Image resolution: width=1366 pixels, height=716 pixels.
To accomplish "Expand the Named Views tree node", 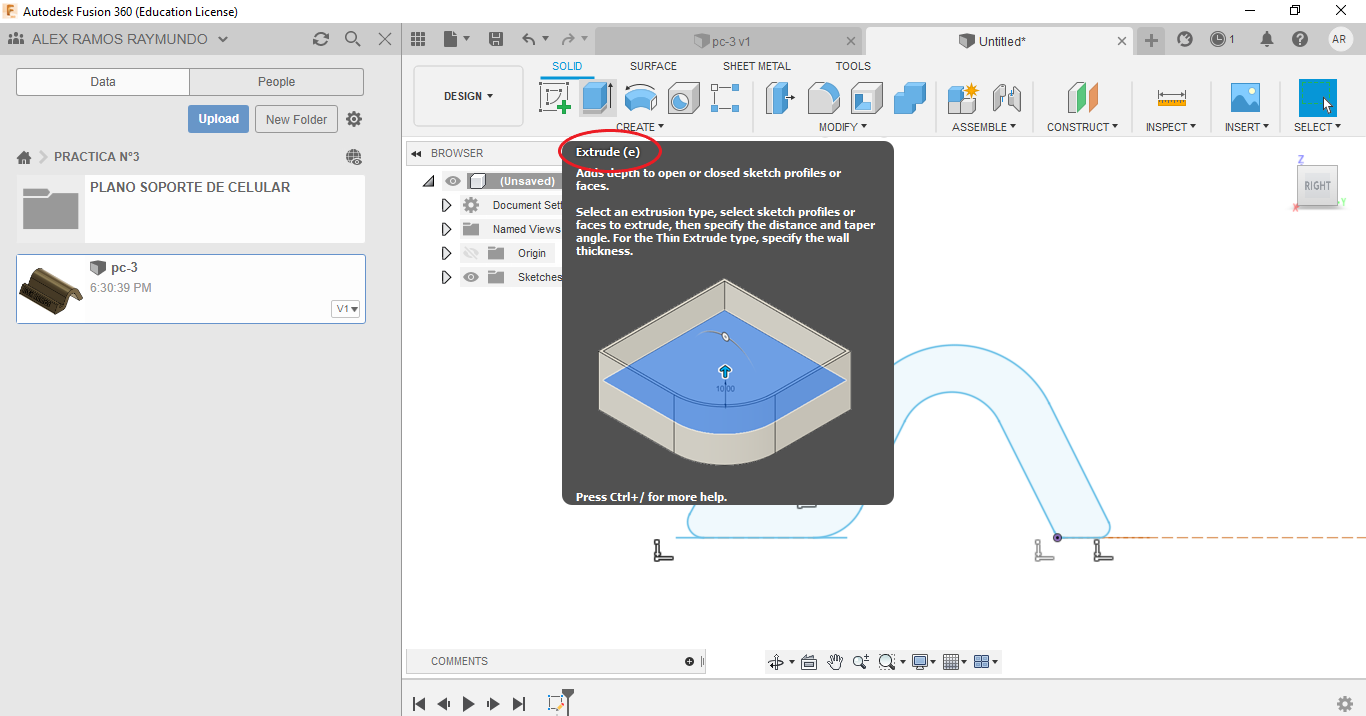I will pyautogui.click(x=447, y=229).
